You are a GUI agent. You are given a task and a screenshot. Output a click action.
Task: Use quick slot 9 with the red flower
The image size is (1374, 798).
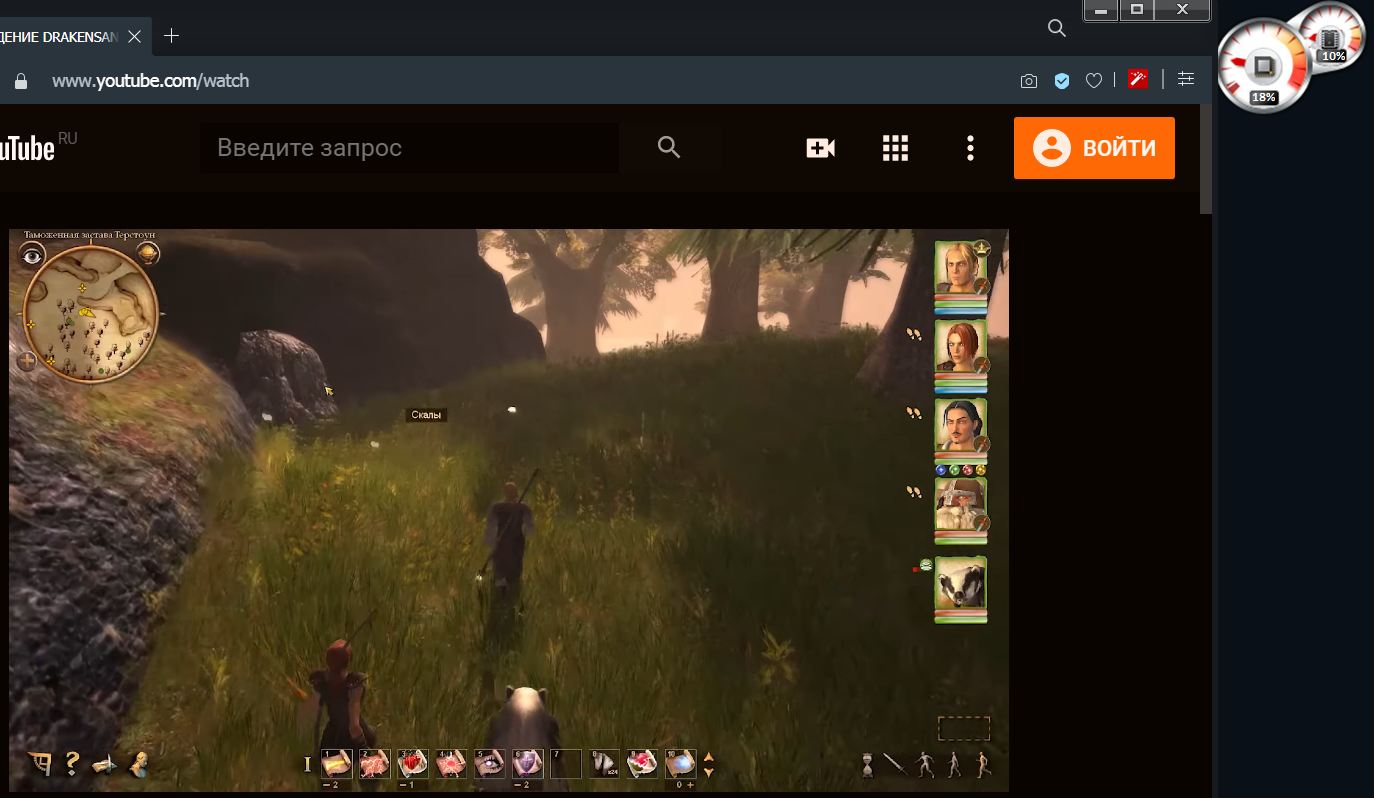click(x=642, y=763)
